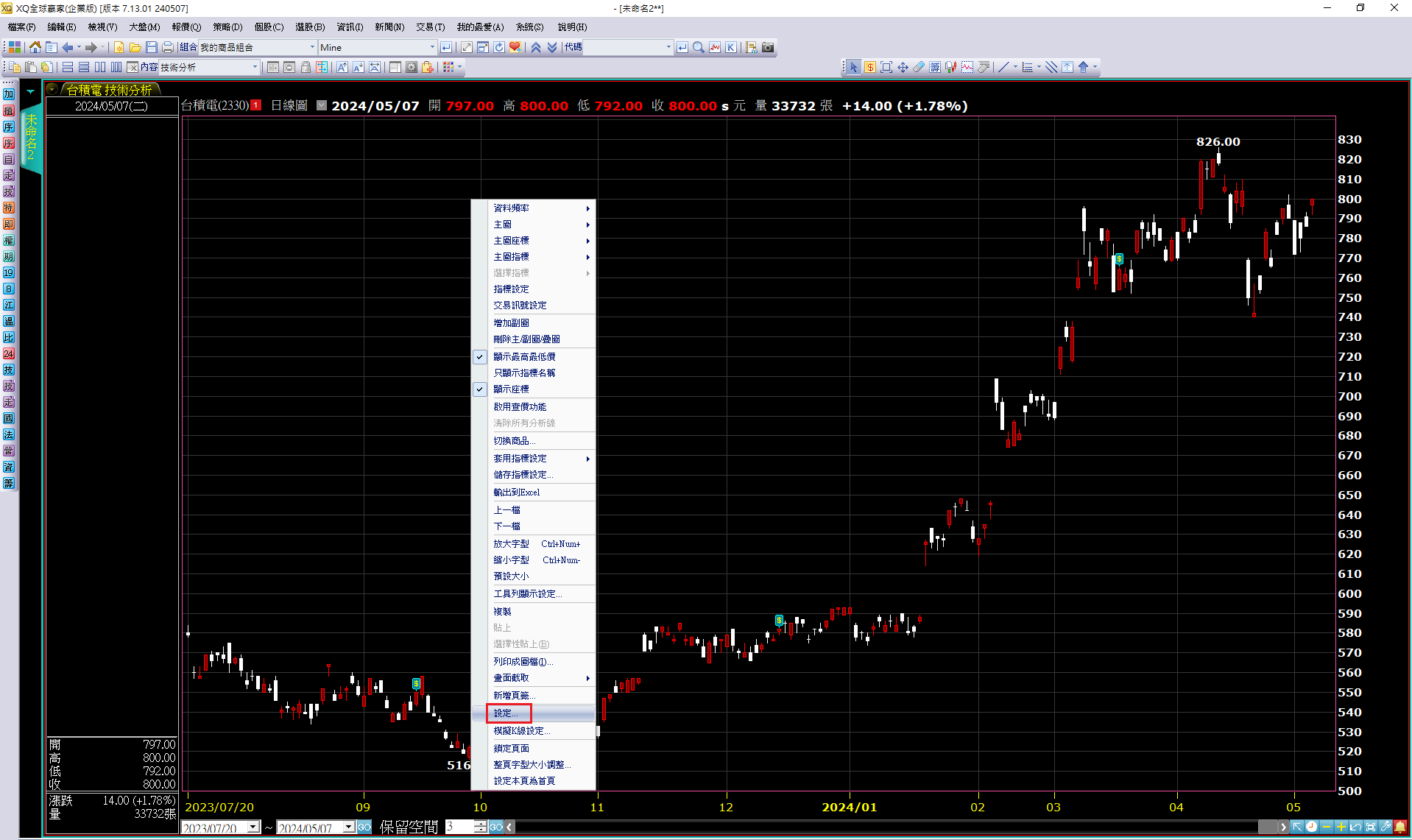Viewport: 1412px width, 840px height.
Task: Choose 設定... from the context menu
Action: coord(506,713)
